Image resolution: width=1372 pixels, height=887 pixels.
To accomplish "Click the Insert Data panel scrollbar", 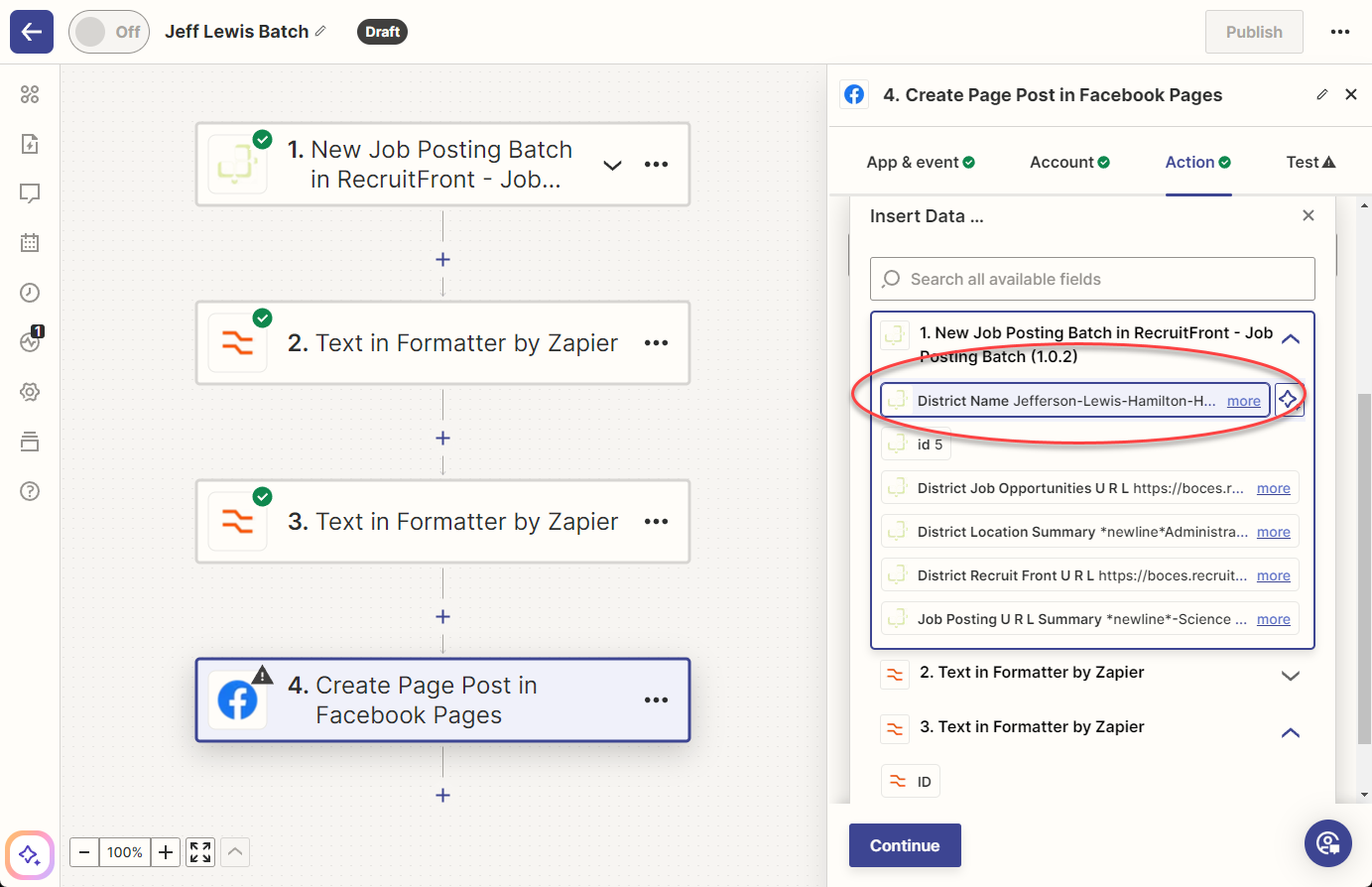I will [x=1364, y=567].
